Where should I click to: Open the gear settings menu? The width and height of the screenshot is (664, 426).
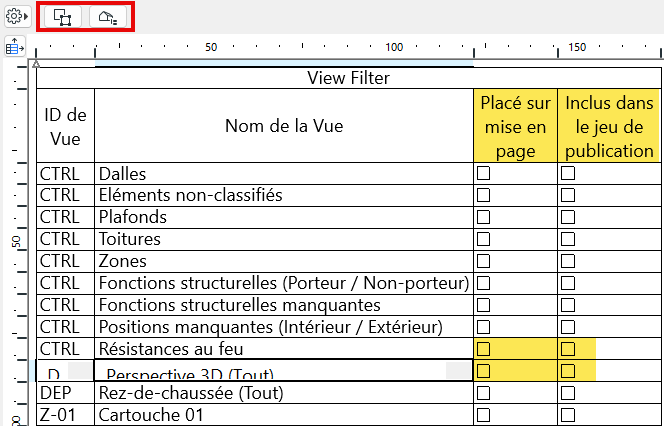pos(17,17)
